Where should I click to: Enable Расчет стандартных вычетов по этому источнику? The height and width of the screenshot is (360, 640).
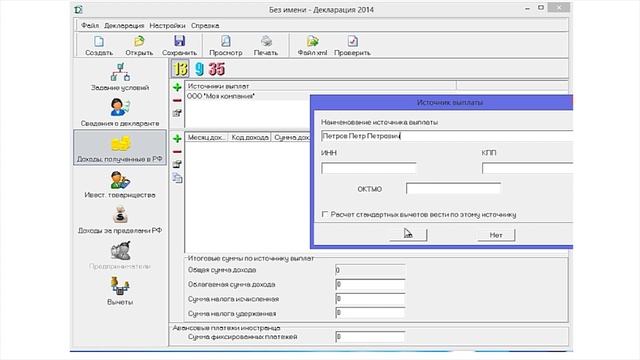(325, 214)
